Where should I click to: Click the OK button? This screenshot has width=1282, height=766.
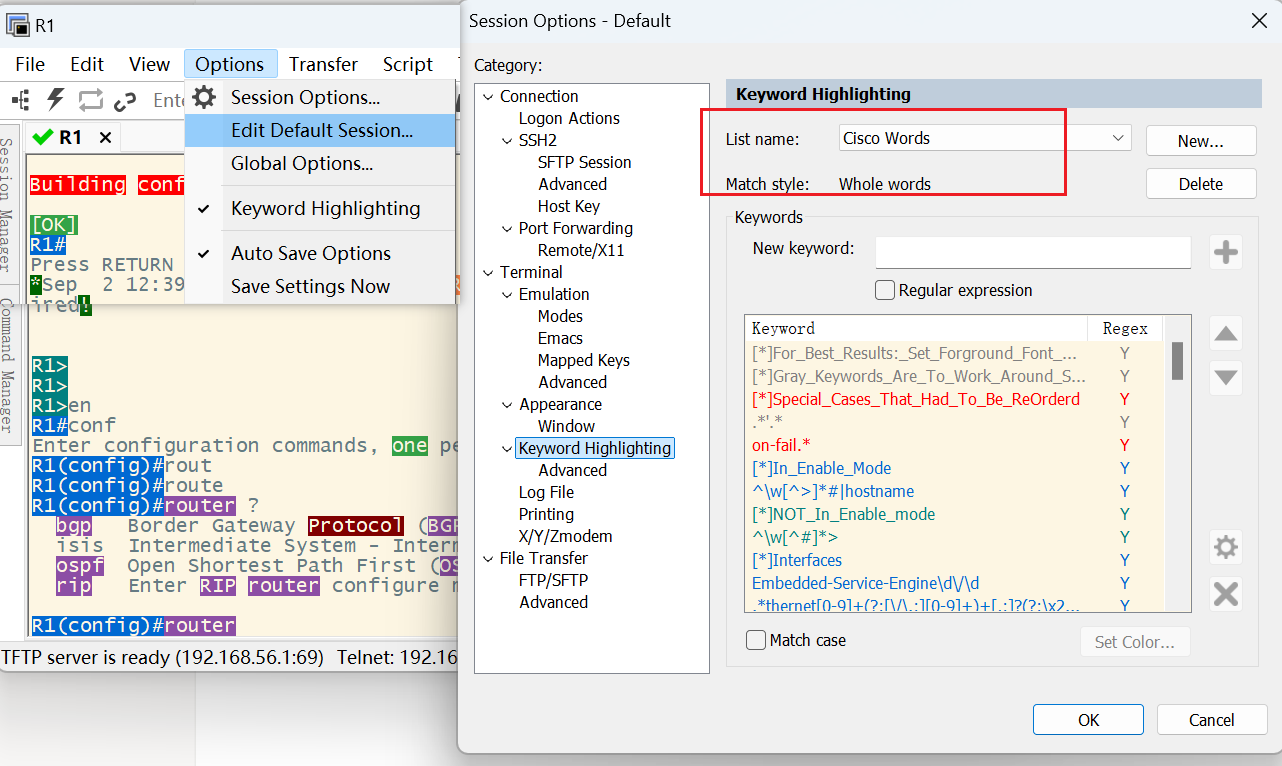click(1088, 720)
